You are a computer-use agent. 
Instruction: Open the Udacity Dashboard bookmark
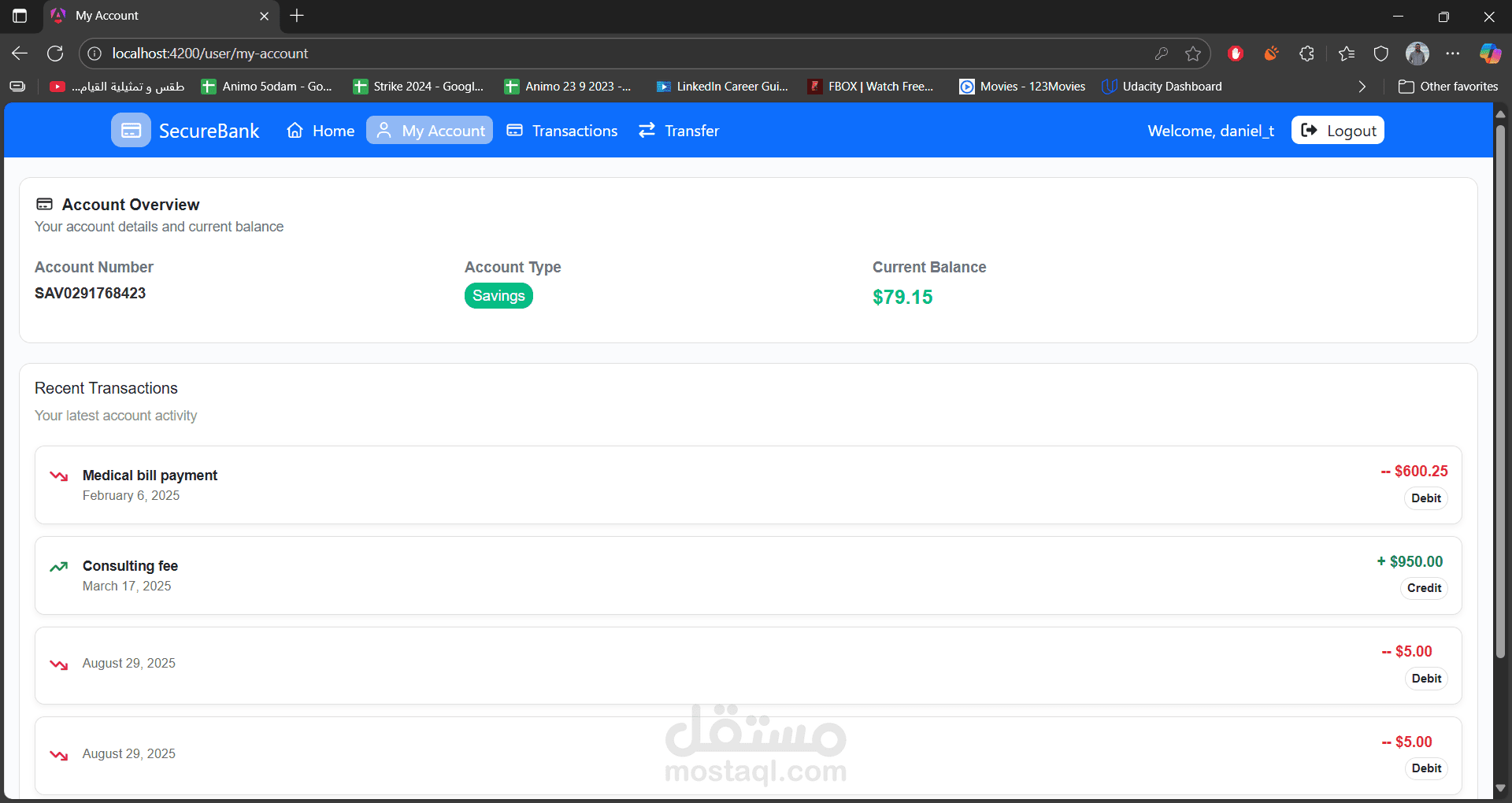[x=1162, y=87]
